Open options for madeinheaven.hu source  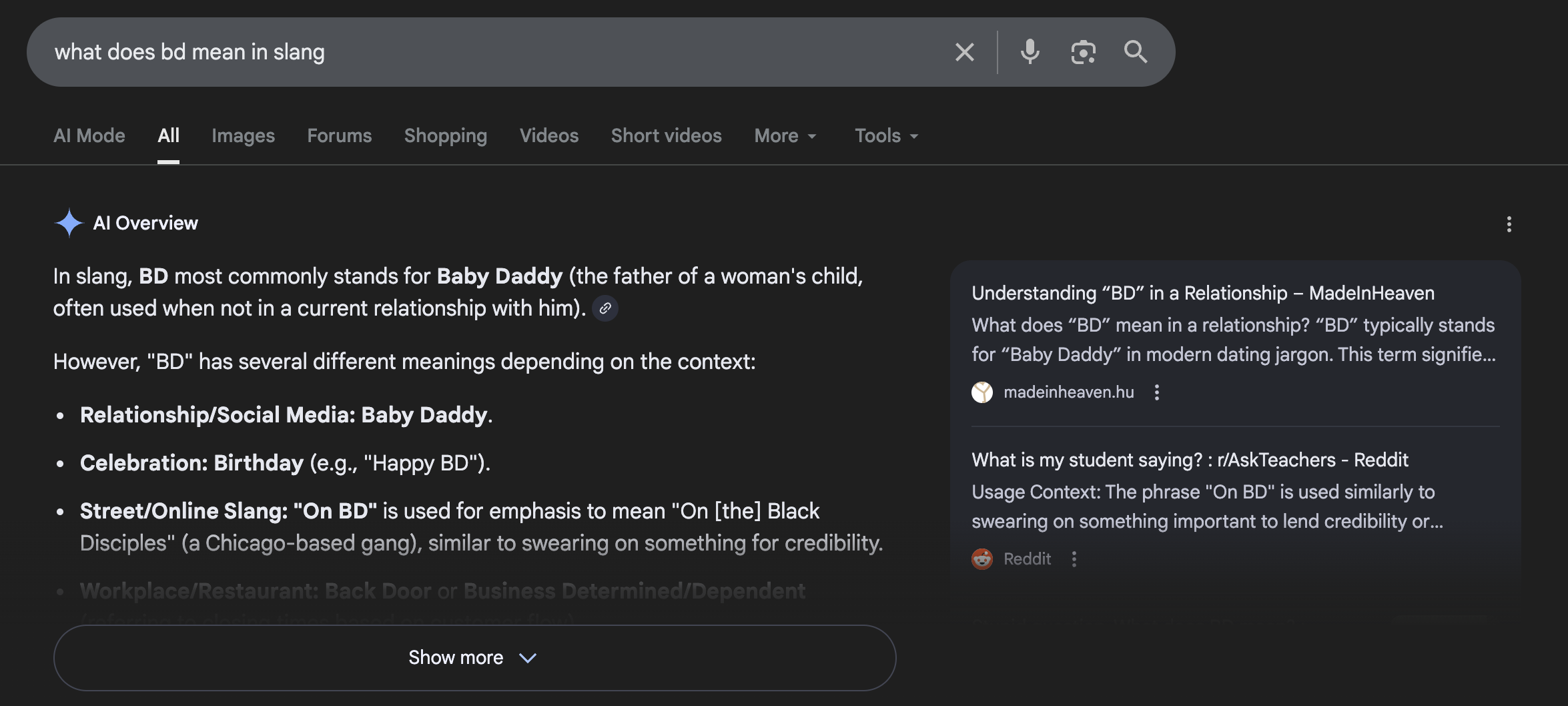pos(1157,392)
